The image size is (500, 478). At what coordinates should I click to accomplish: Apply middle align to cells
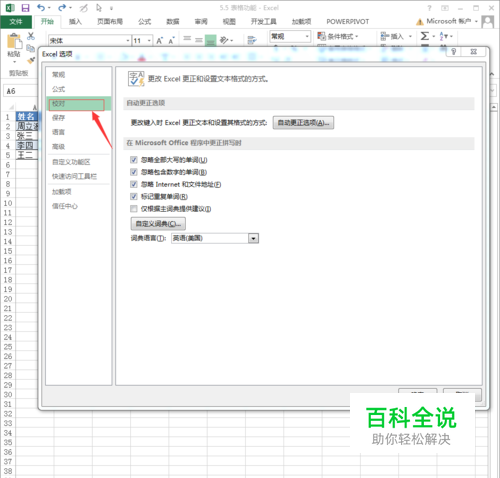point(199,40)
